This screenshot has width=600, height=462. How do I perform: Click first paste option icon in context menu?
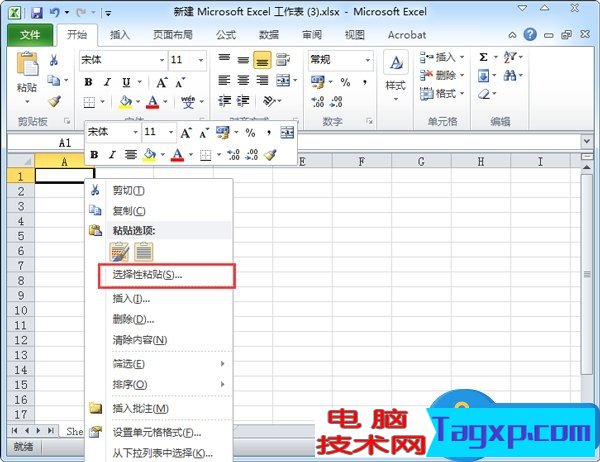pos(119,252)
